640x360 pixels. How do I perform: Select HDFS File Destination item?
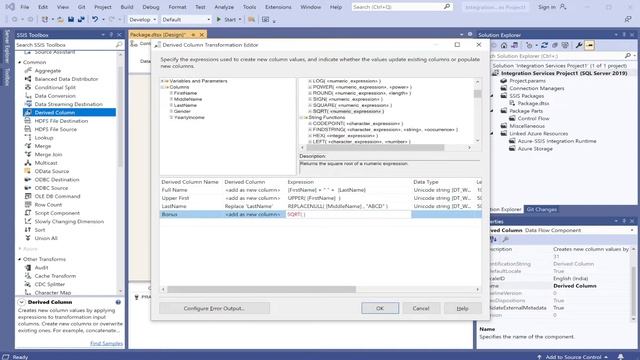pyautogui.click(x=61, y=121)
